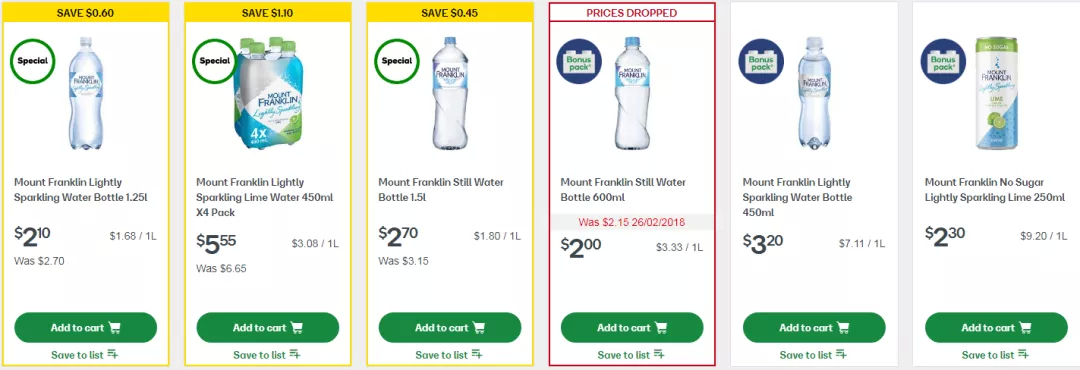Click the Special badge on Lime Water X4 Pack
1080x370 pixels.
tap(215, 61)
